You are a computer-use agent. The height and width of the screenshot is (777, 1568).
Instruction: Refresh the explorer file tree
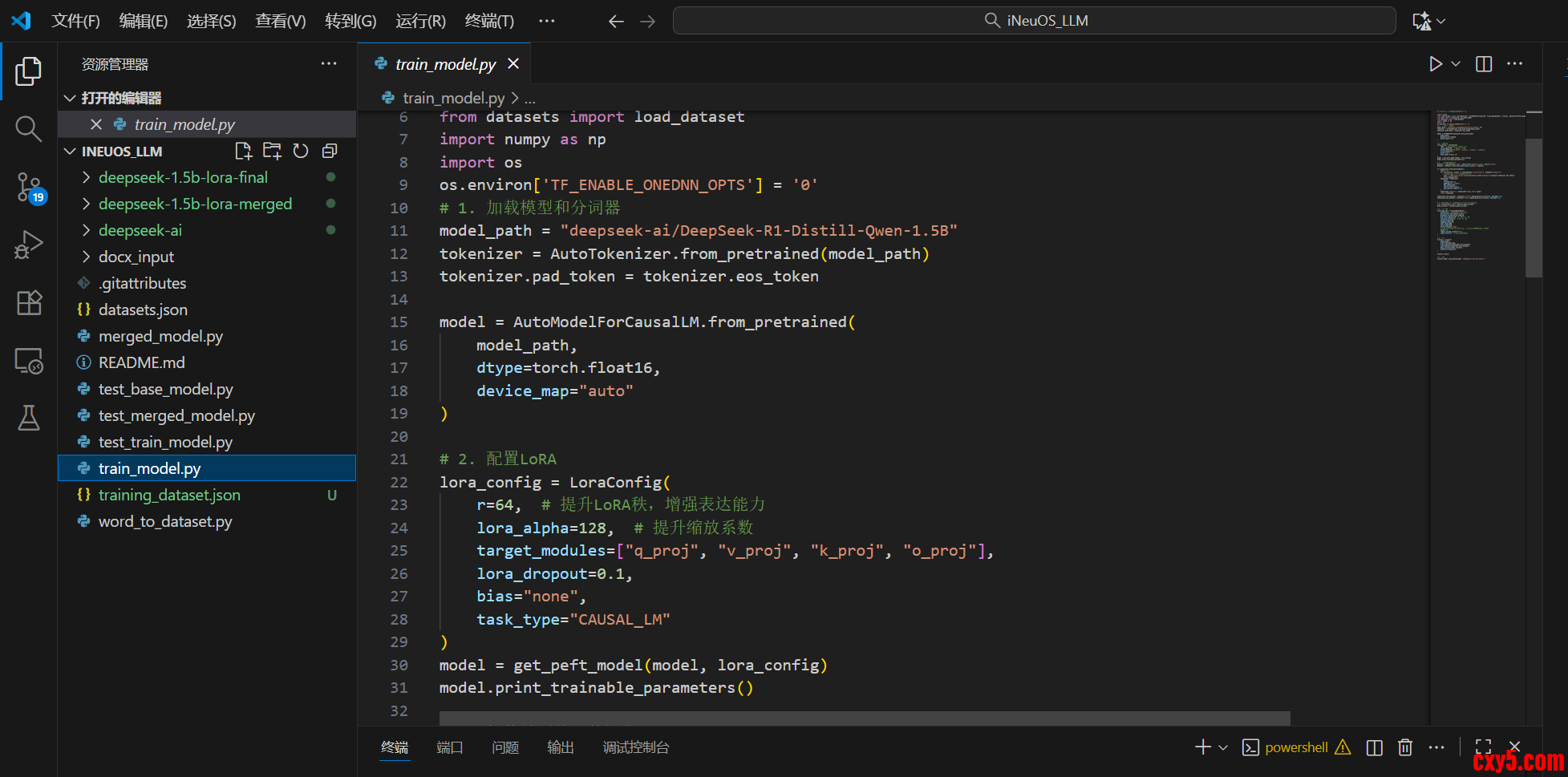[x=301, y=151]
